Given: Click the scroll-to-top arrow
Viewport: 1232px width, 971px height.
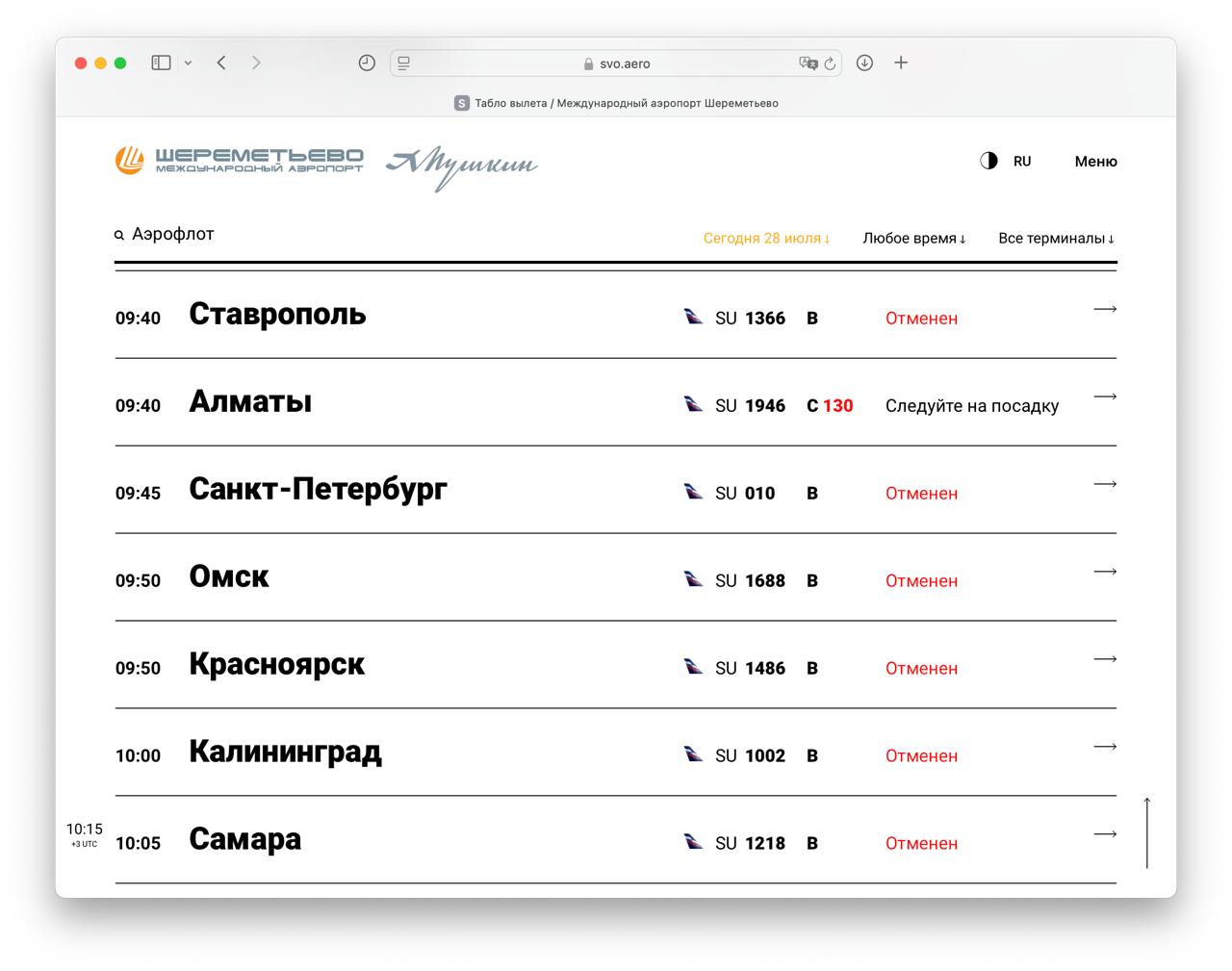Looking at the screenshot, I should (1146, 832).
